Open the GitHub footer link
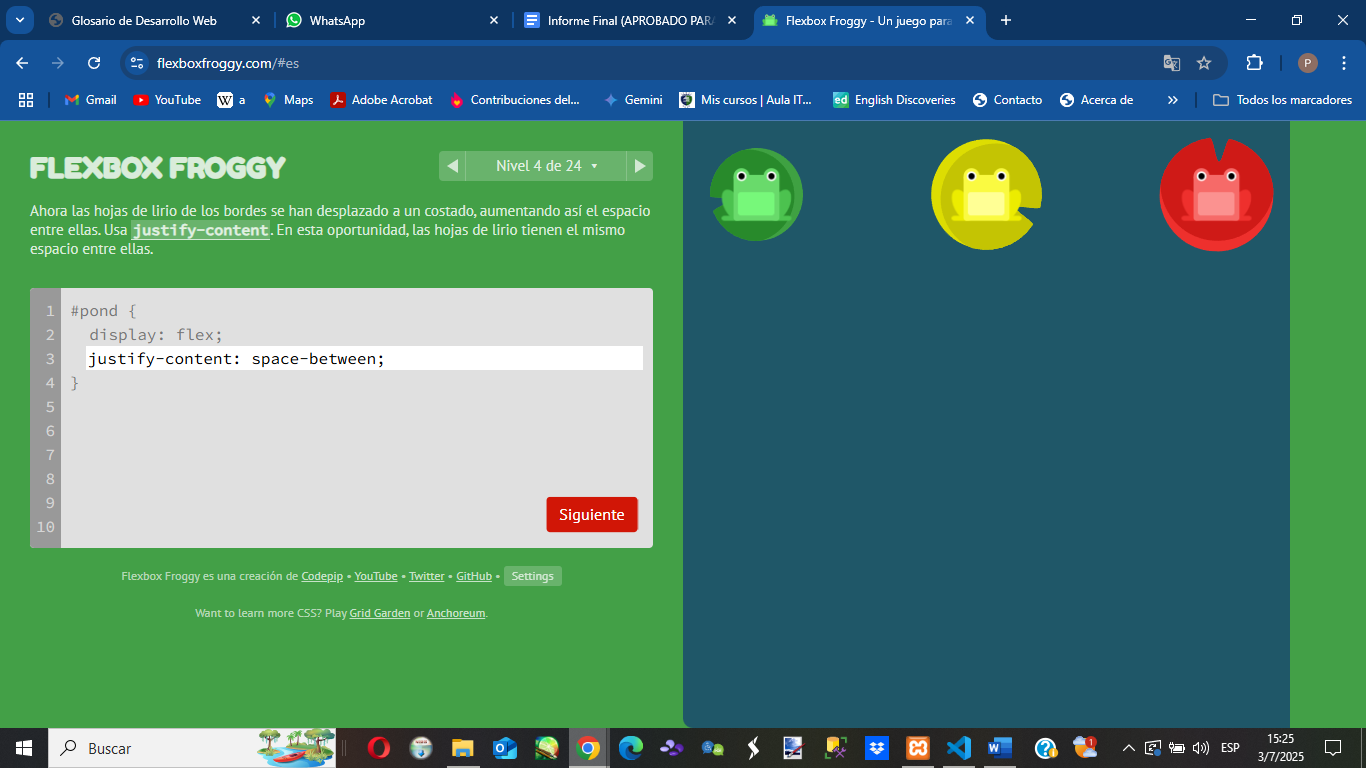The width and height of the screenshot is (1366, 768). (x=474, y=576)
